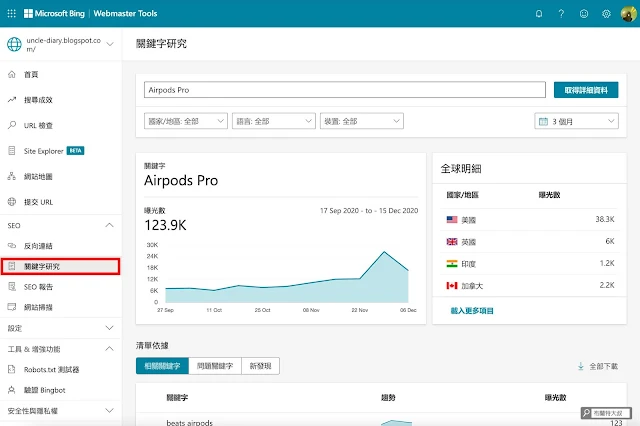Click the sitemap icon in sidebar
The width and height of the screenshot is (640, 426).
(x=12, y=176)
